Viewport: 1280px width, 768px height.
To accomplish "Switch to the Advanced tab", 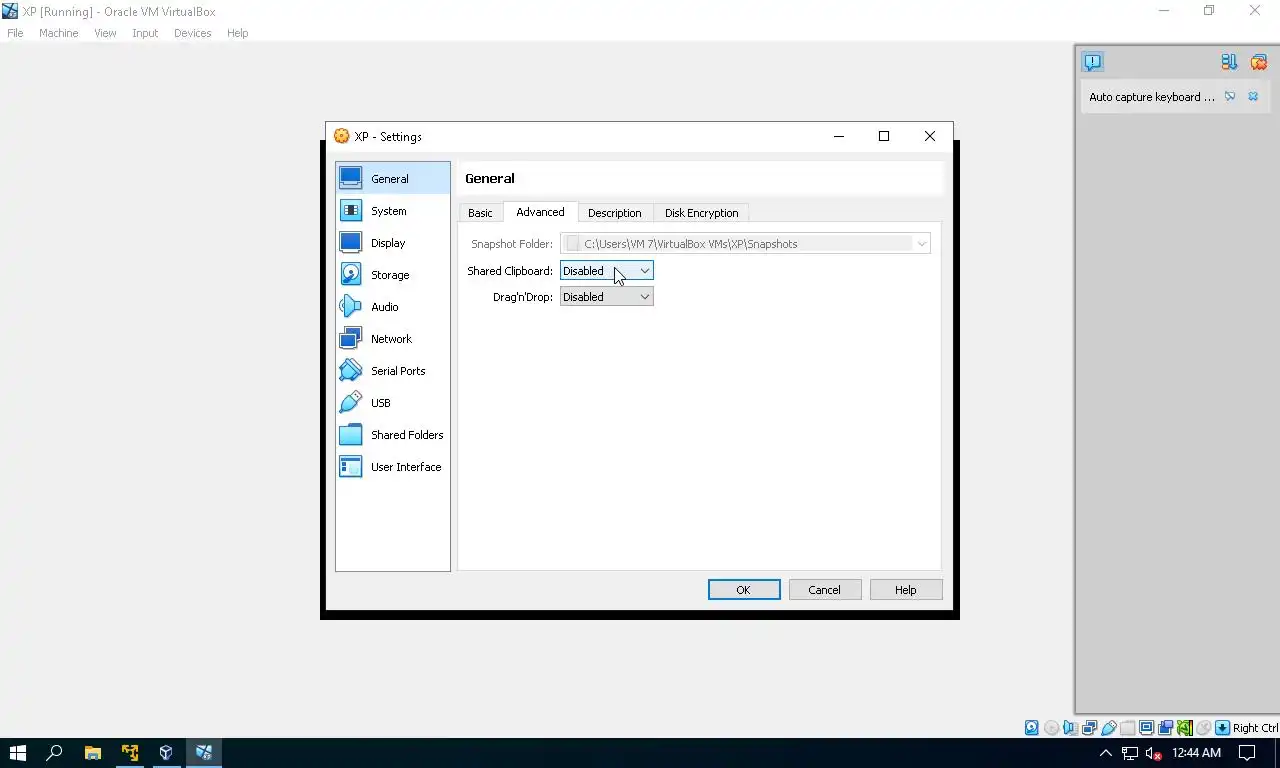I will click(540, 212).
